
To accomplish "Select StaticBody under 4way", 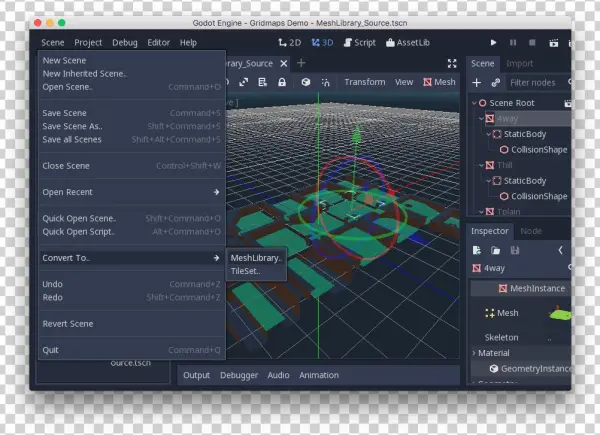I will [519, 134].
